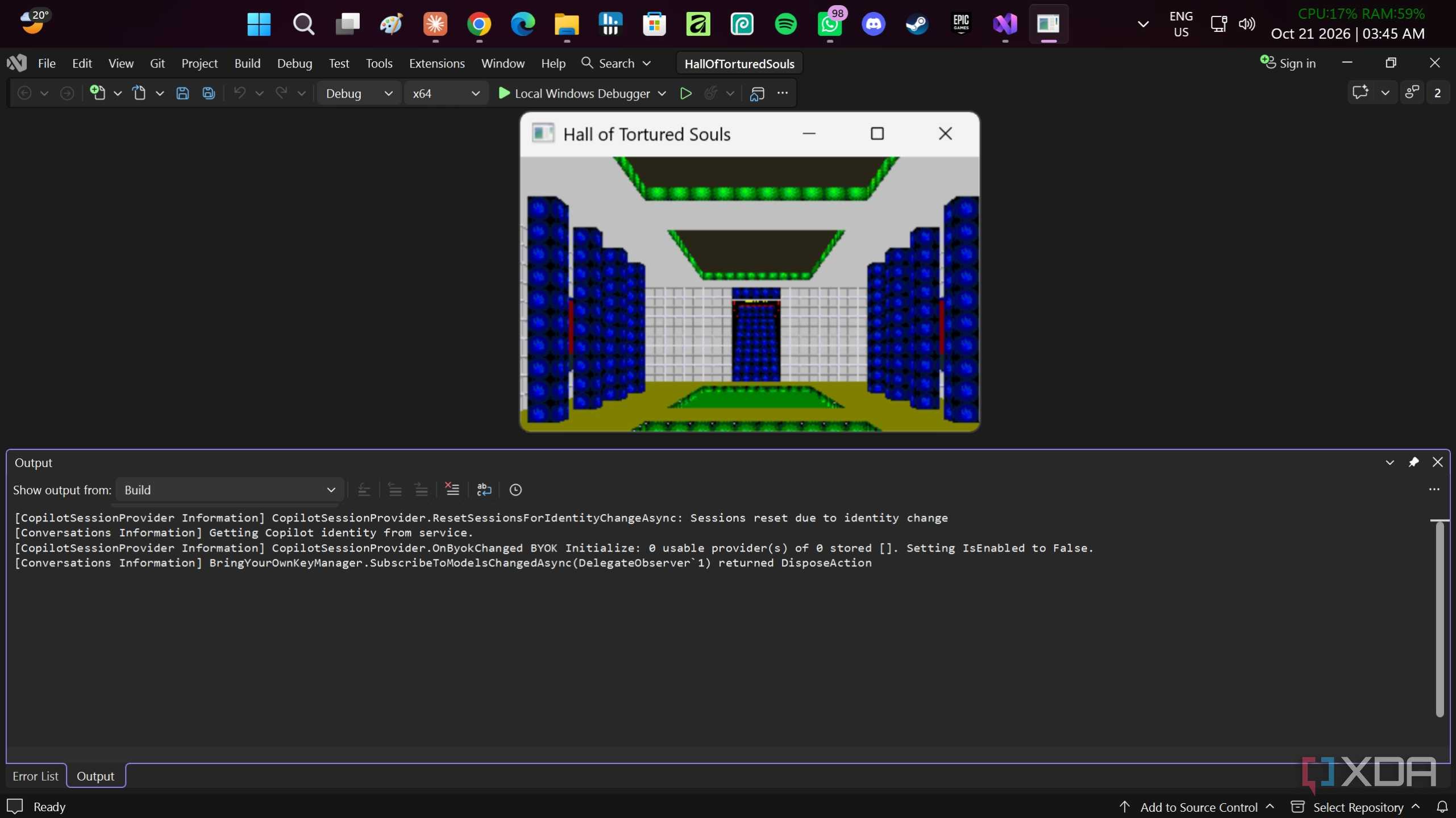Screen dimensions: 1456x818
Task: Click the New Project icon
Action: pos(98,93)
